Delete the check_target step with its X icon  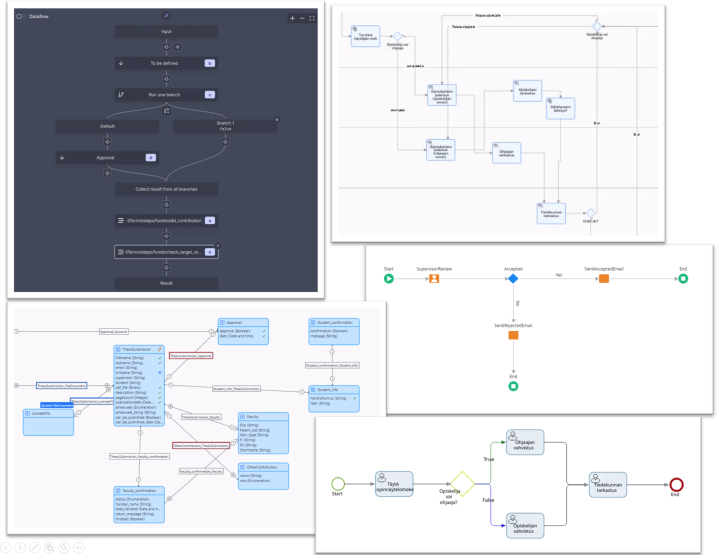(x=217, y=244)
